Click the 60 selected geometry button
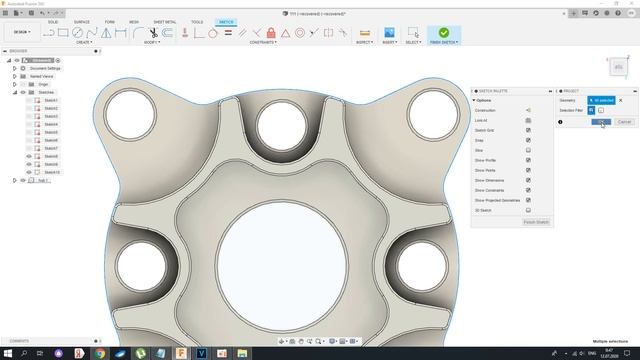Image resolution: width=640 pixels, height=360 pixels. [601, 100]
